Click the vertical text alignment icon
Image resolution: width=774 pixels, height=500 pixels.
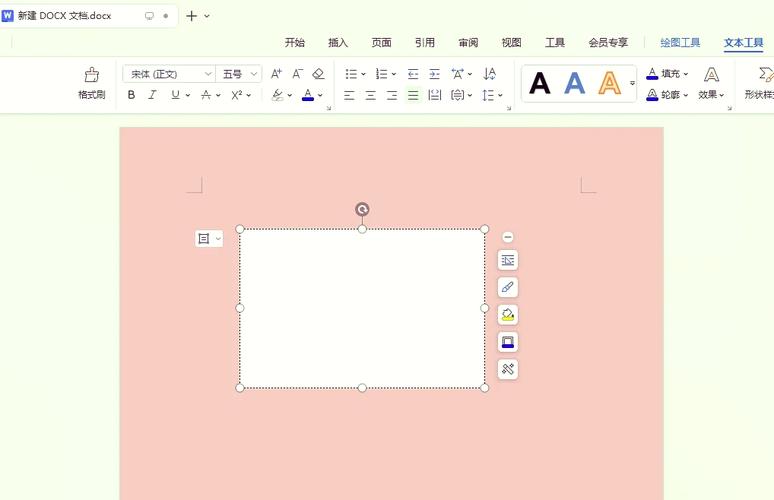458,95
